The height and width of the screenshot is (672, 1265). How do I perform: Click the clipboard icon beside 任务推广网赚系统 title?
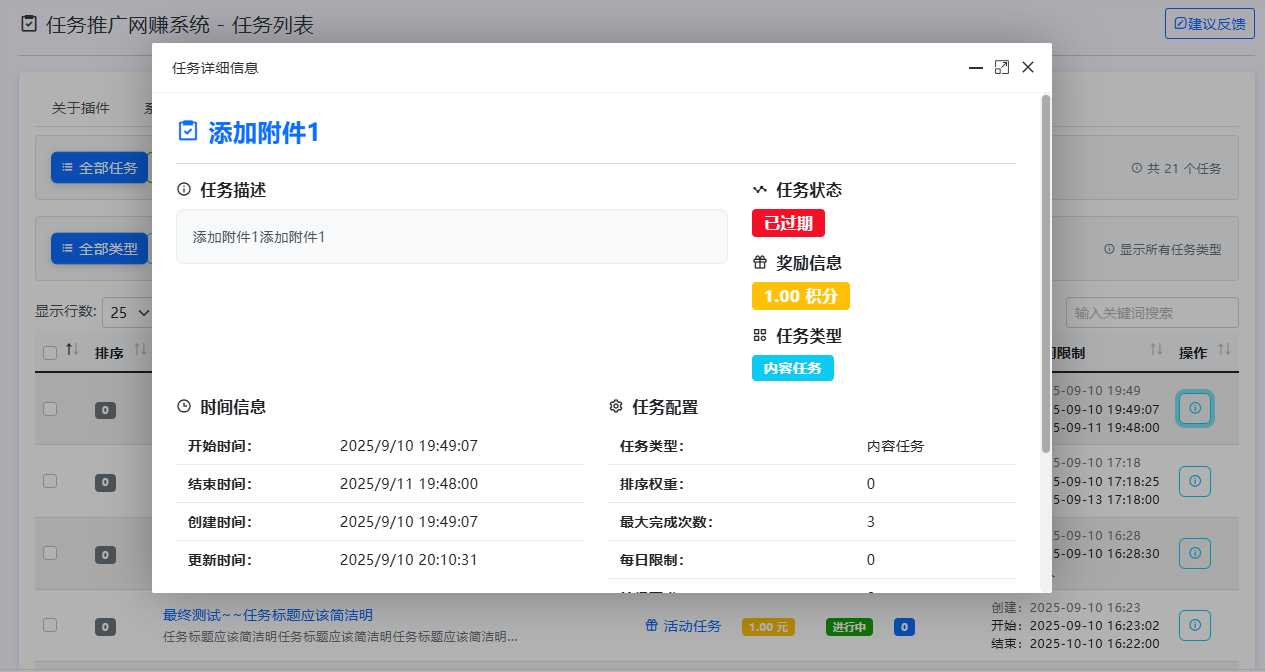point(27,24)
